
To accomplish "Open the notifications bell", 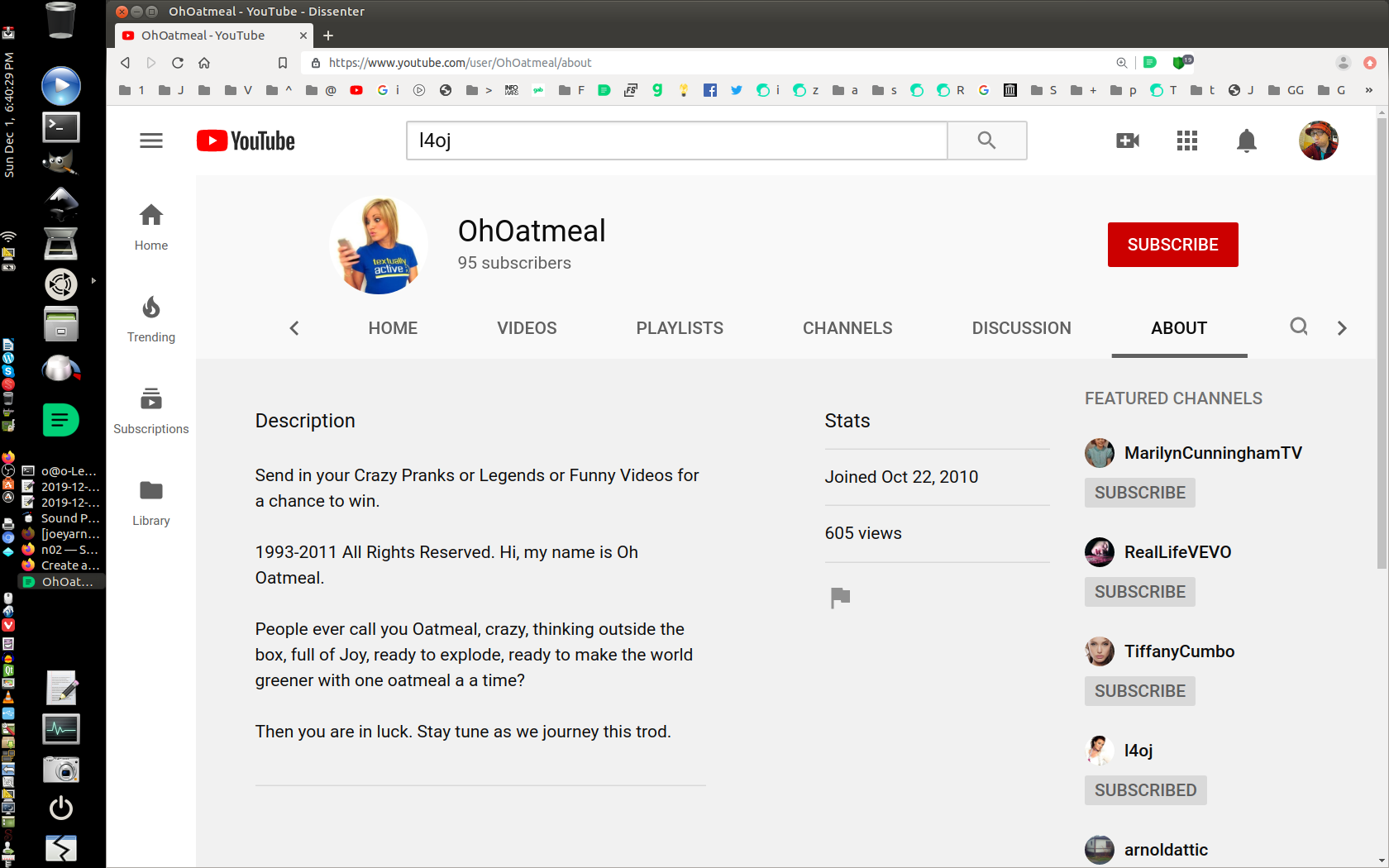I will coord(1247,141).
